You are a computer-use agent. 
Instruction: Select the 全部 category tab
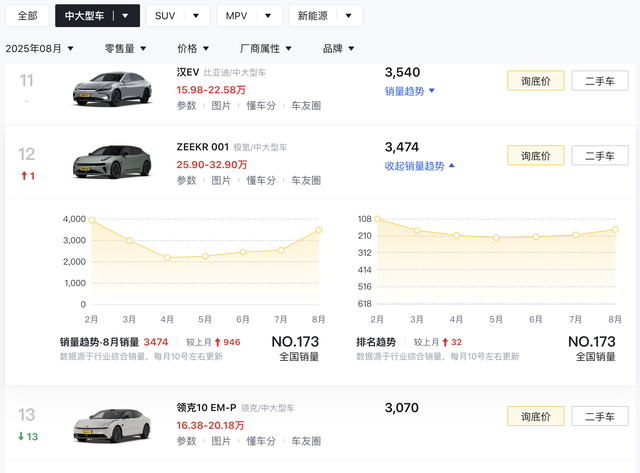pyautogui.click(x=27, y=16)
